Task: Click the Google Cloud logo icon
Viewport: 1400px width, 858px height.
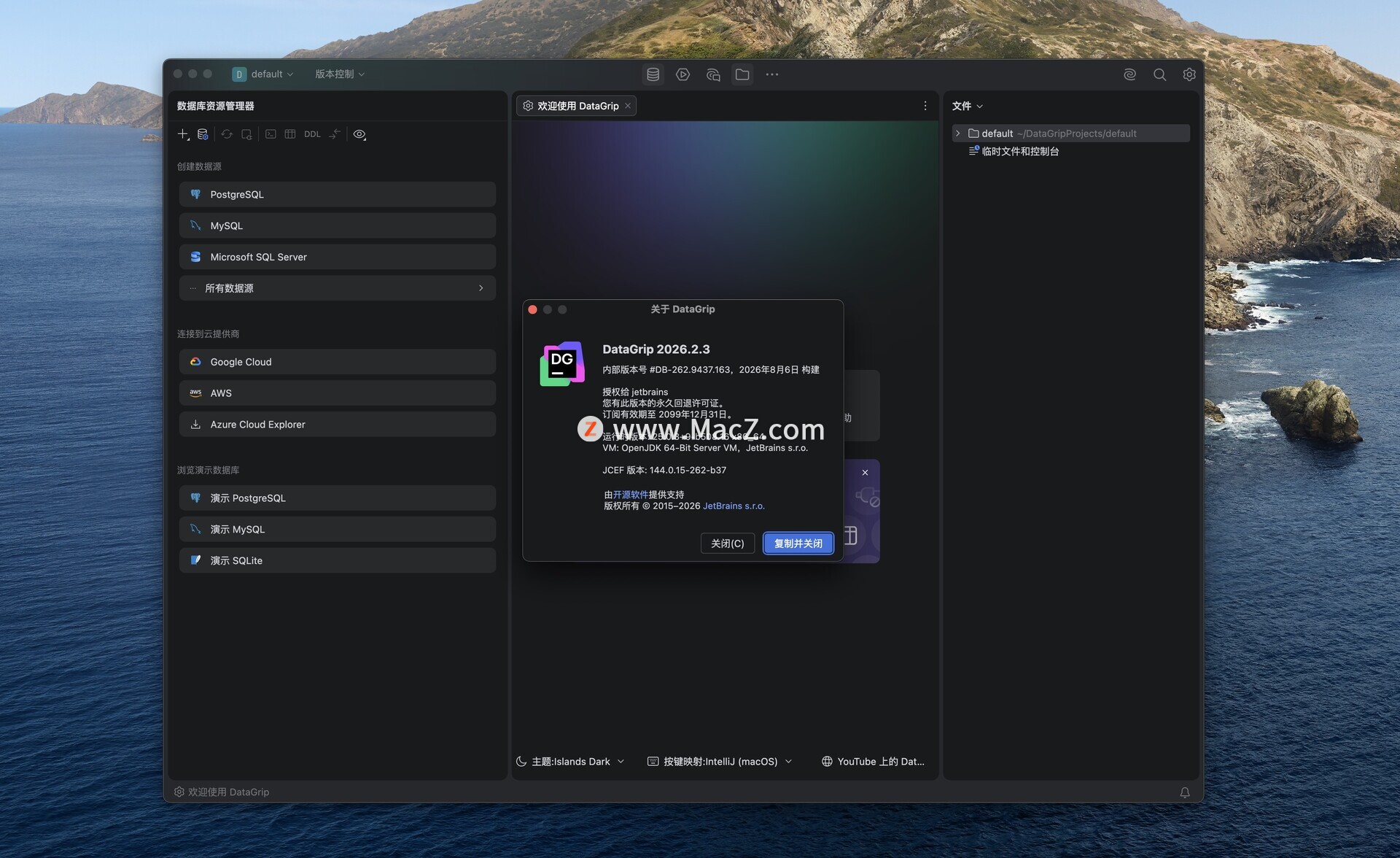Action: coord(195,362)
